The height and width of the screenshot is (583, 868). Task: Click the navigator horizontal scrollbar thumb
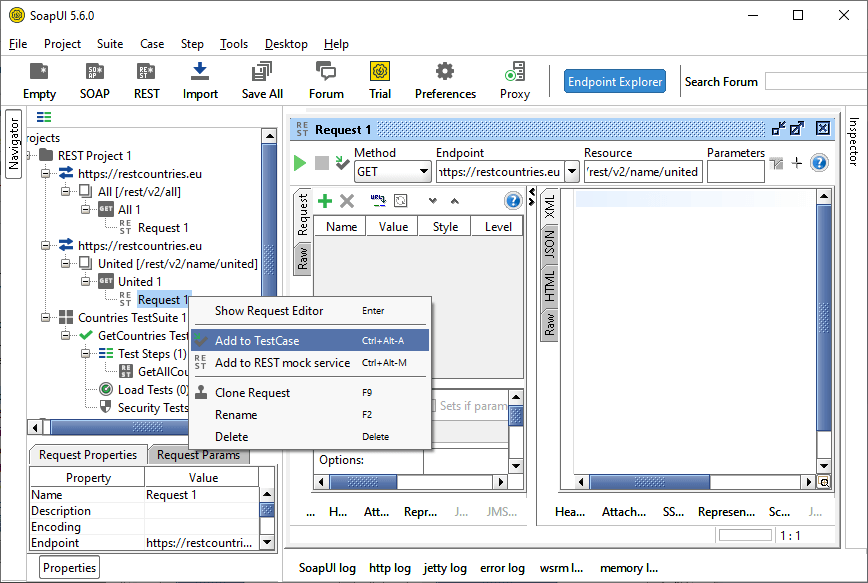tap(119, 427)
